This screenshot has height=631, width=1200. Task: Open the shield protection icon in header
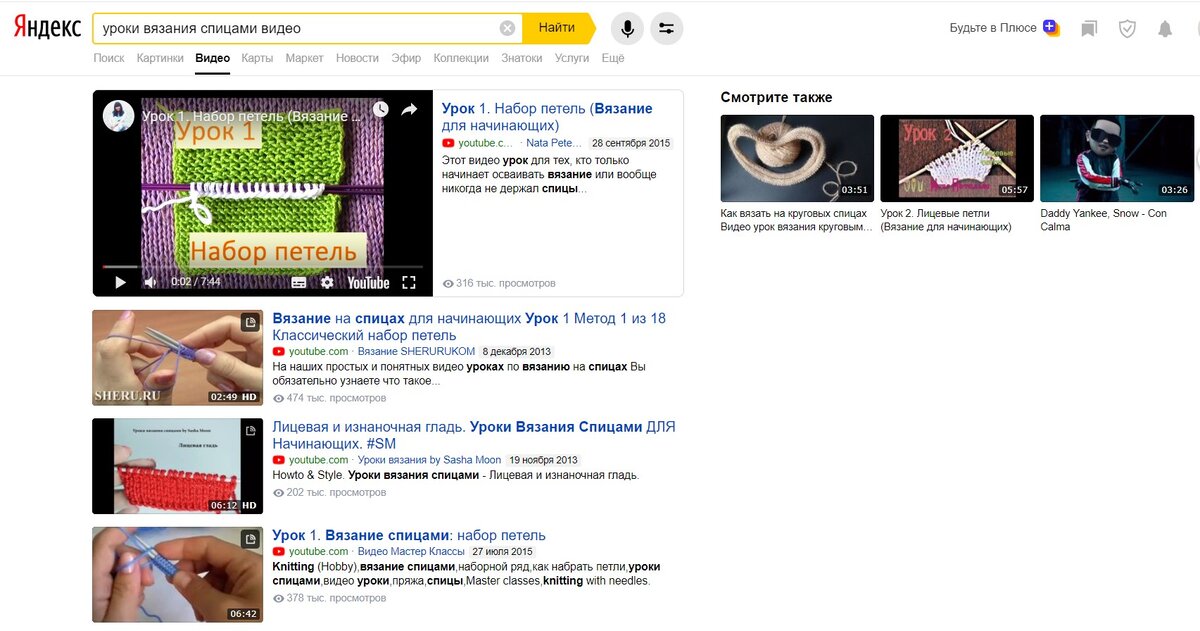click(x=1127, y=28)
